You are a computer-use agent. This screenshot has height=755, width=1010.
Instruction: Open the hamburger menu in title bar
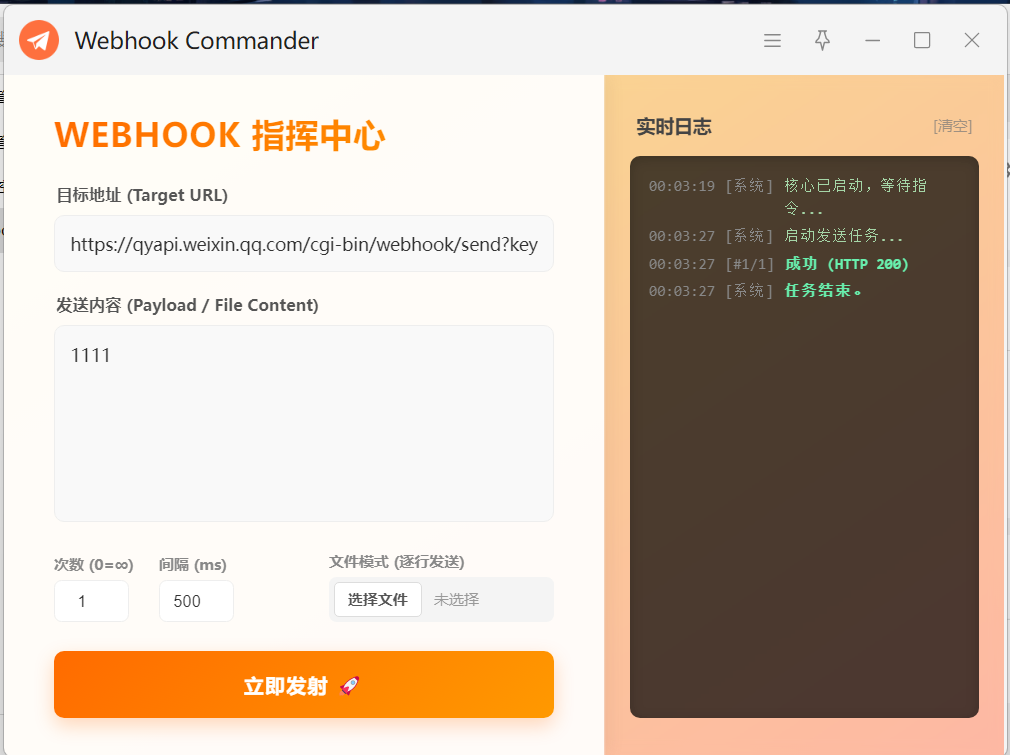[772, 41]
